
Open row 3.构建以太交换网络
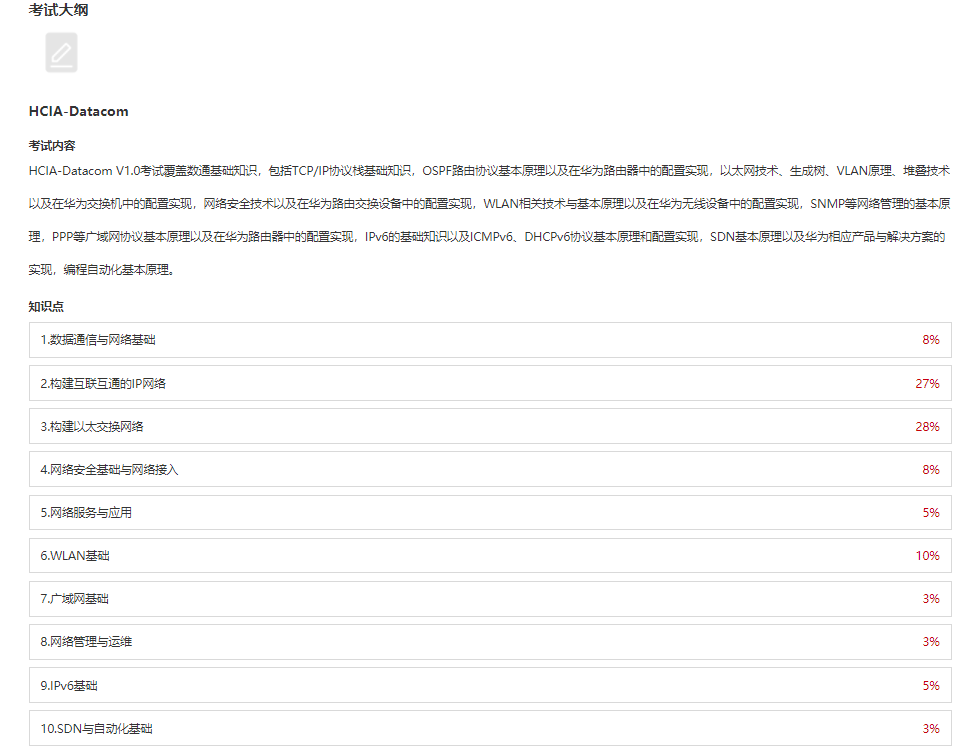pos(490,427)
